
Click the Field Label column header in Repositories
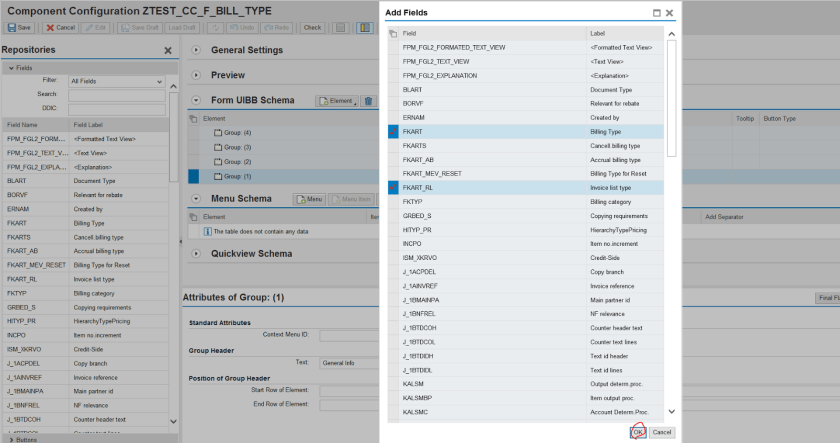click(119, 125)
